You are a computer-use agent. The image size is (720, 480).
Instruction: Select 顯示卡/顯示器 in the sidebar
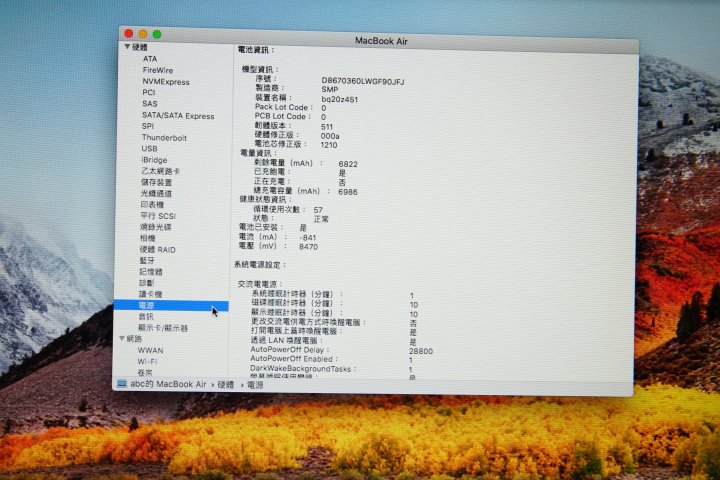pos(163,328)
